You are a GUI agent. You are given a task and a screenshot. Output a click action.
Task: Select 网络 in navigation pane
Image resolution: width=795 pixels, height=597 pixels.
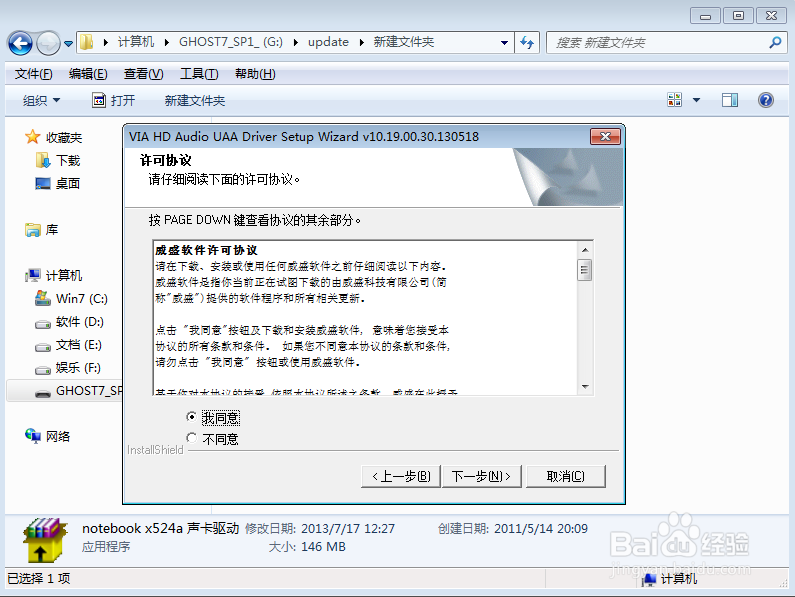[x=58, y=437]
